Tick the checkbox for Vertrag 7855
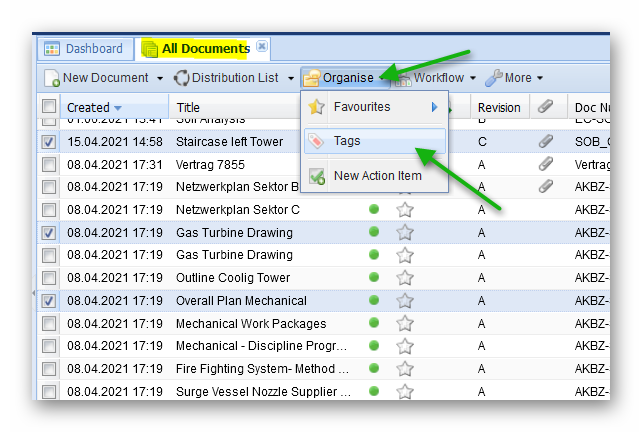 pos(49,164)
